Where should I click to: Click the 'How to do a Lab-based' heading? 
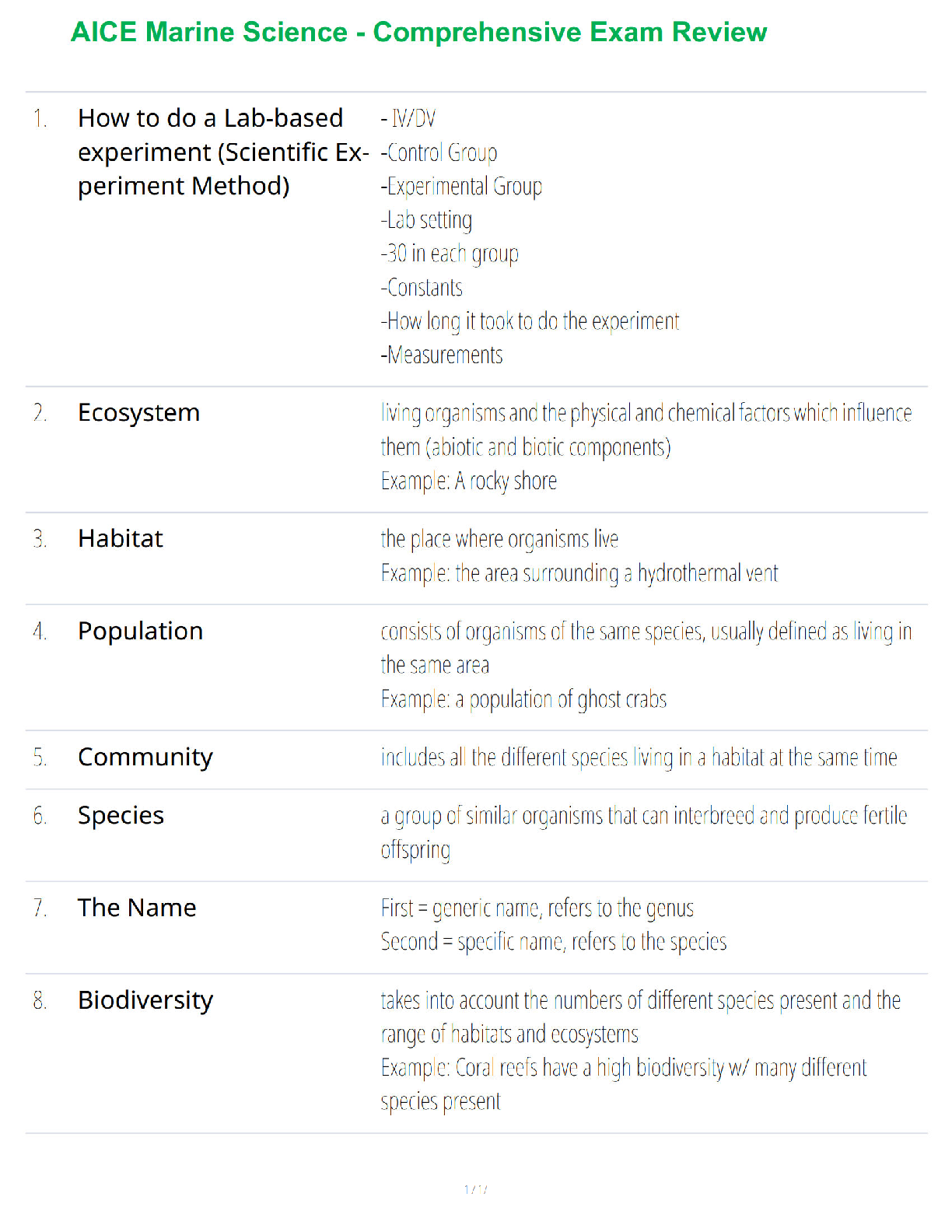point(211,118)
